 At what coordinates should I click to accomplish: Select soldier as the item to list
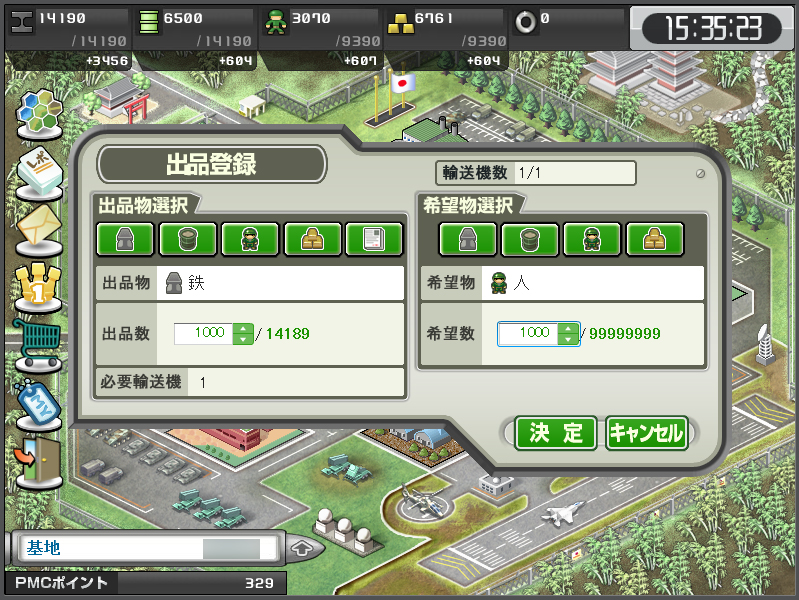(250, 239)
